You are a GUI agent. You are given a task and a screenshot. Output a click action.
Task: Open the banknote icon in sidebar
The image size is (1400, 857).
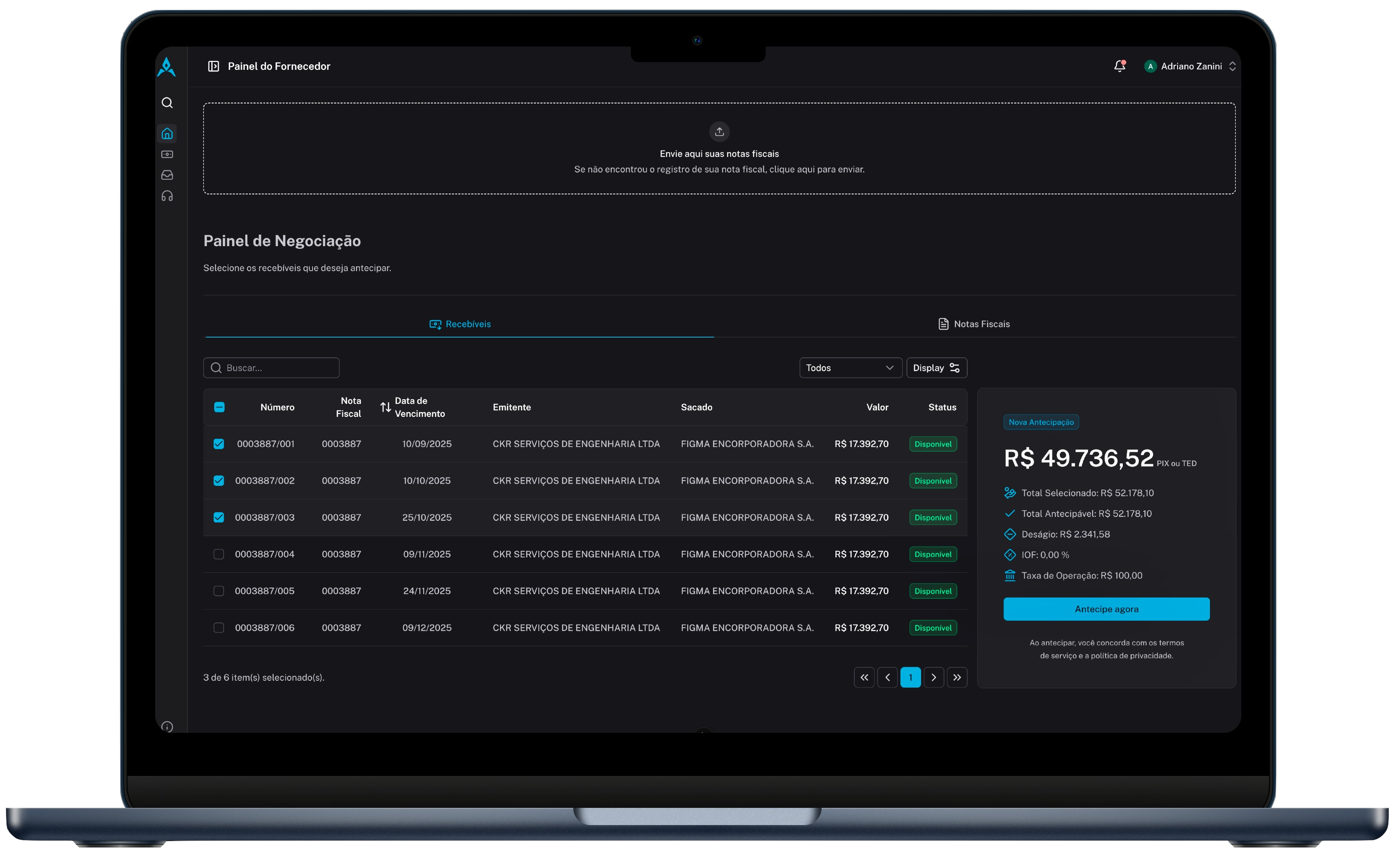pos(167,155)
